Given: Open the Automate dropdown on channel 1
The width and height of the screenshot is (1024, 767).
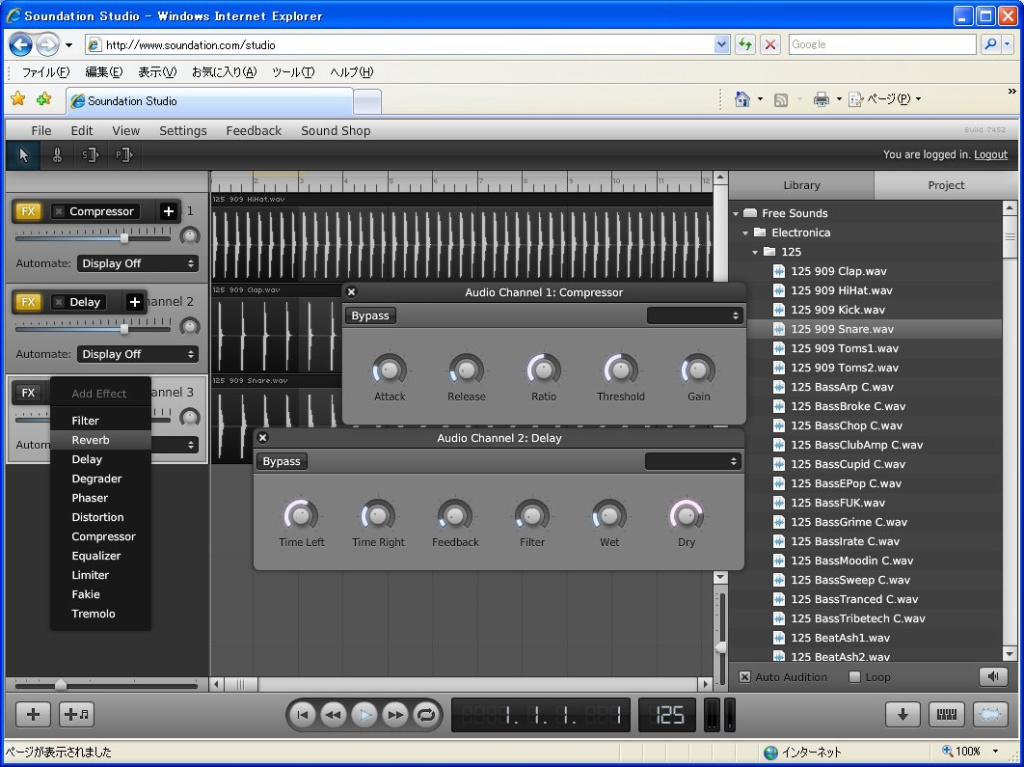Looking at the screenshot, I should tap(137, 263).
